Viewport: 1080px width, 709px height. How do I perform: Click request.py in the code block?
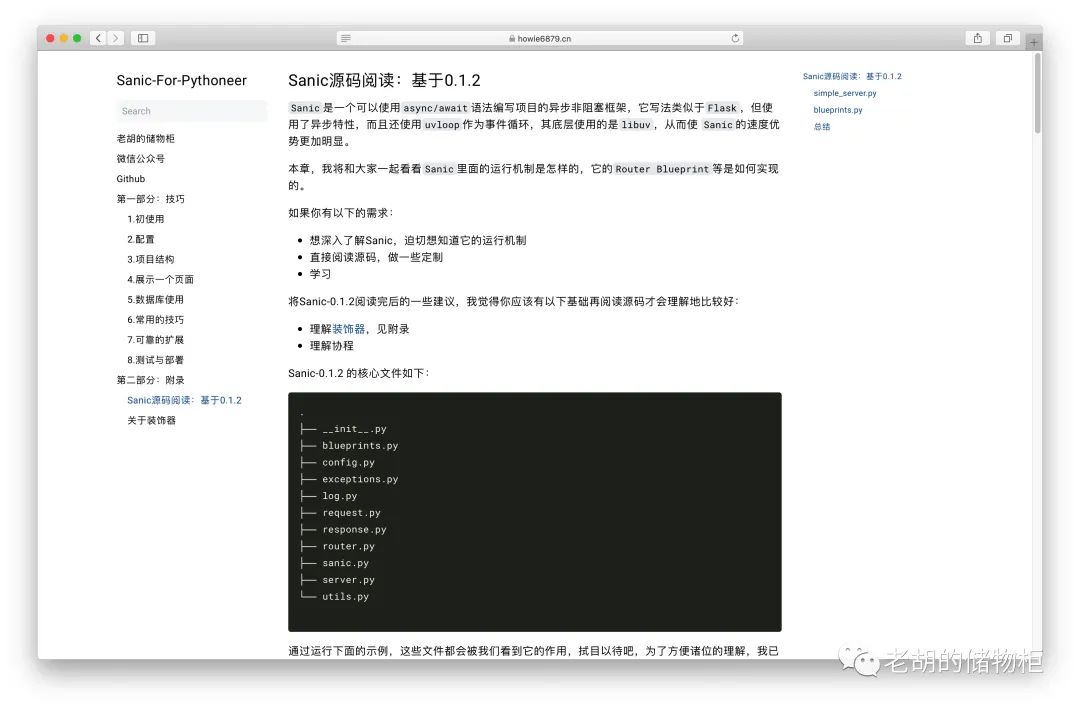tap(351, 513)
